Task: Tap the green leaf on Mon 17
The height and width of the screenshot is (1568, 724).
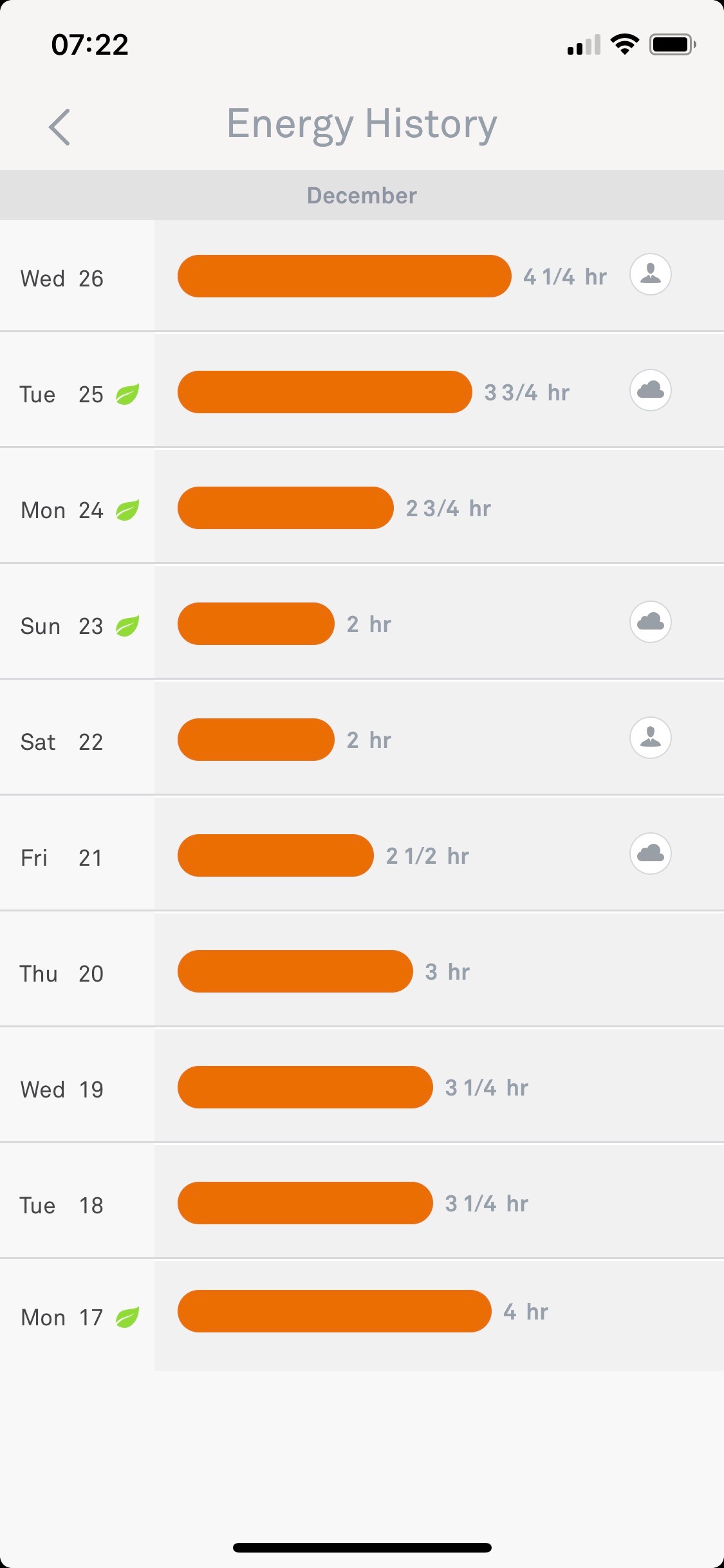Action: 127,1317
